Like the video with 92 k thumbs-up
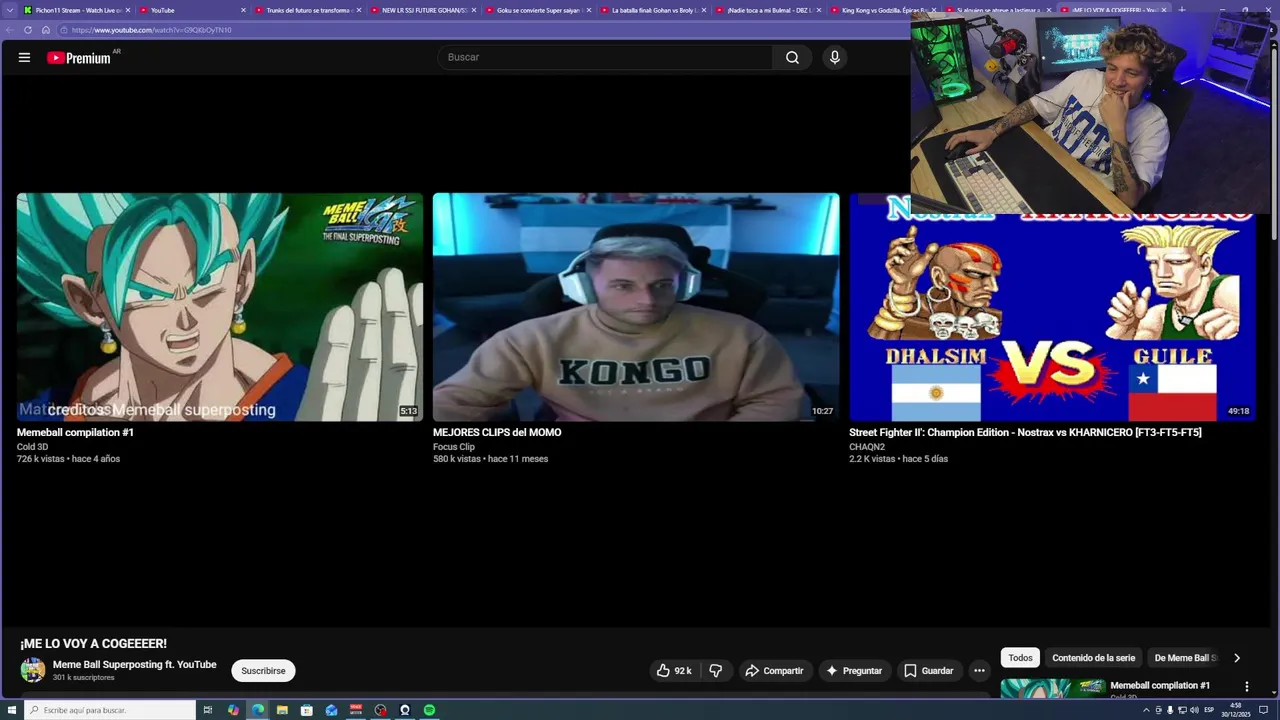1280x720 pixels. point(675,671)
